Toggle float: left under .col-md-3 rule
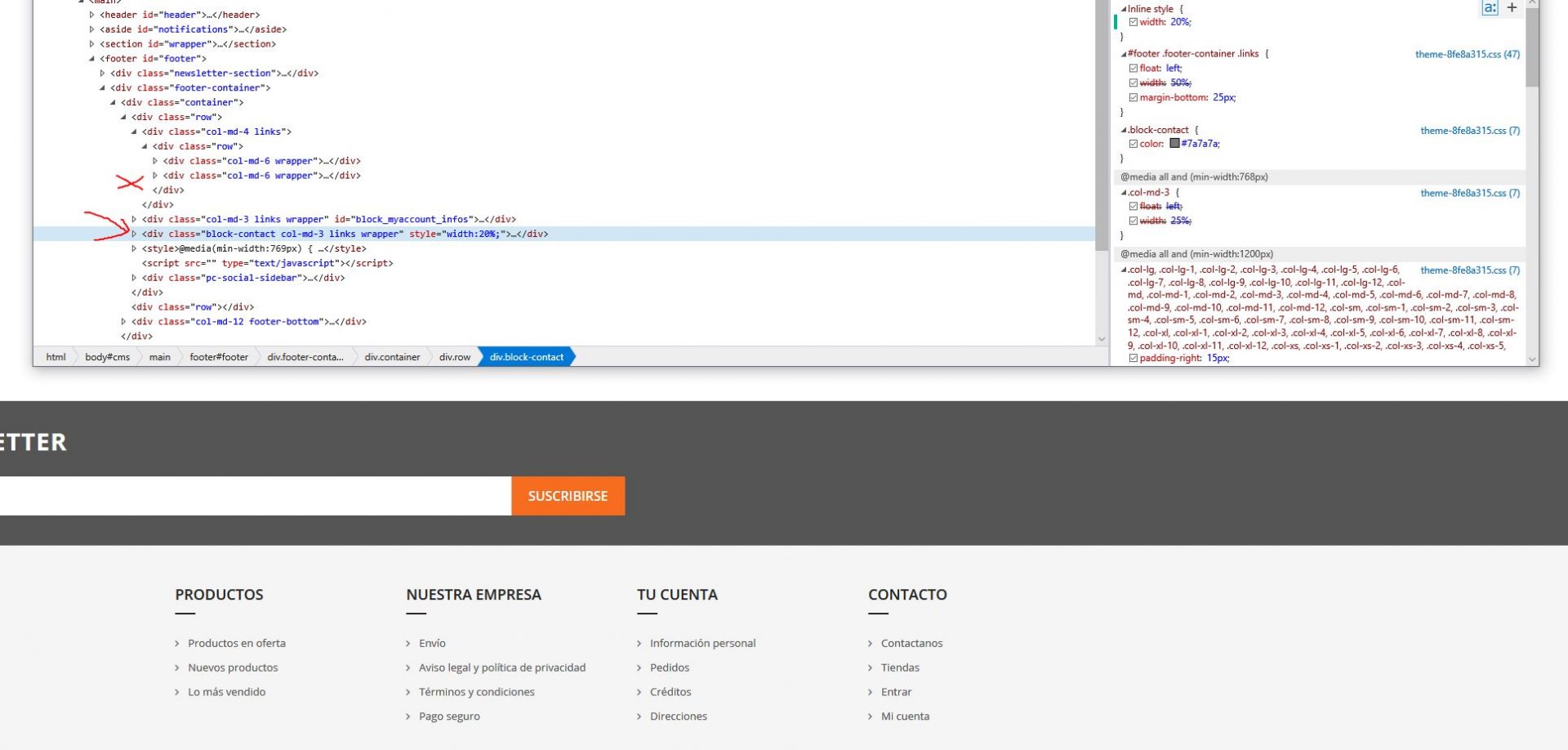1568x750 pixels. click(1133, 207)
